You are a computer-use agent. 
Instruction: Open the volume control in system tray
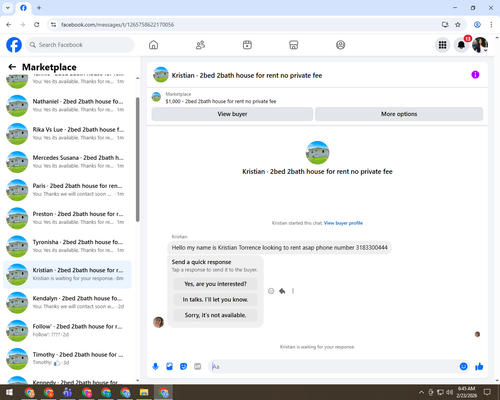point(449,392)
